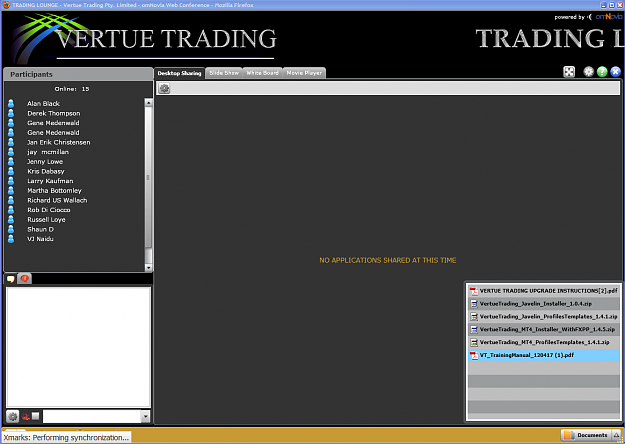
Task: Click participant icon beside Richard US Wallach
Action: pyautogui.click(x=11, y=200)
